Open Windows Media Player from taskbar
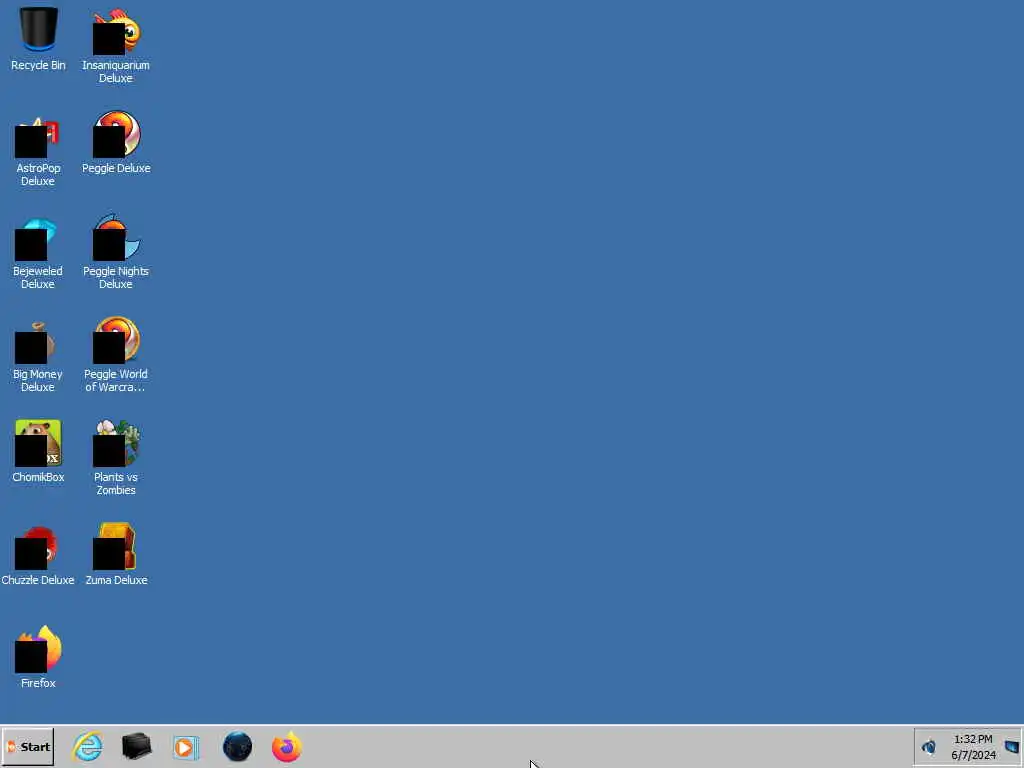This screenshot has height=768, width=1024. [x=186, y=747]
